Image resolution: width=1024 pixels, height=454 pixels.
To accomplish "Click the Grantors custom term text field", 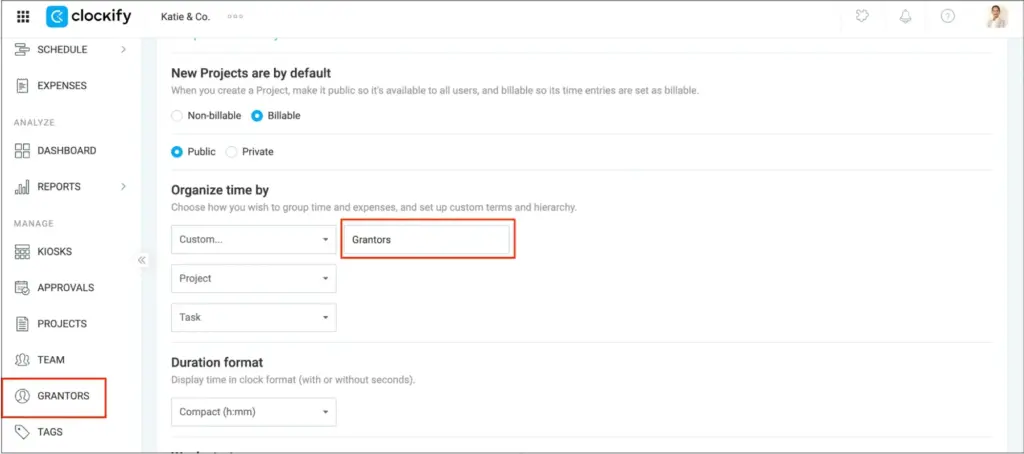I will pos(427,240).
